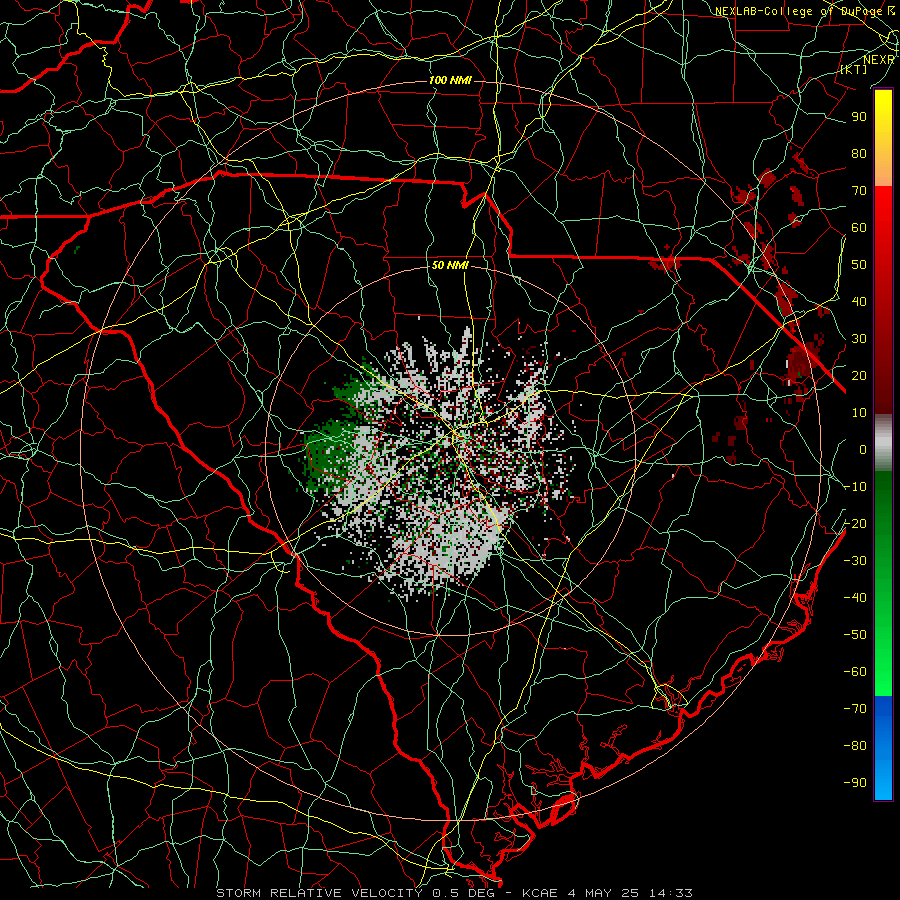This screenshot has height=900, width=900.
Task: Click the "-10" value on velocity scale
Action: coord(855,487)
